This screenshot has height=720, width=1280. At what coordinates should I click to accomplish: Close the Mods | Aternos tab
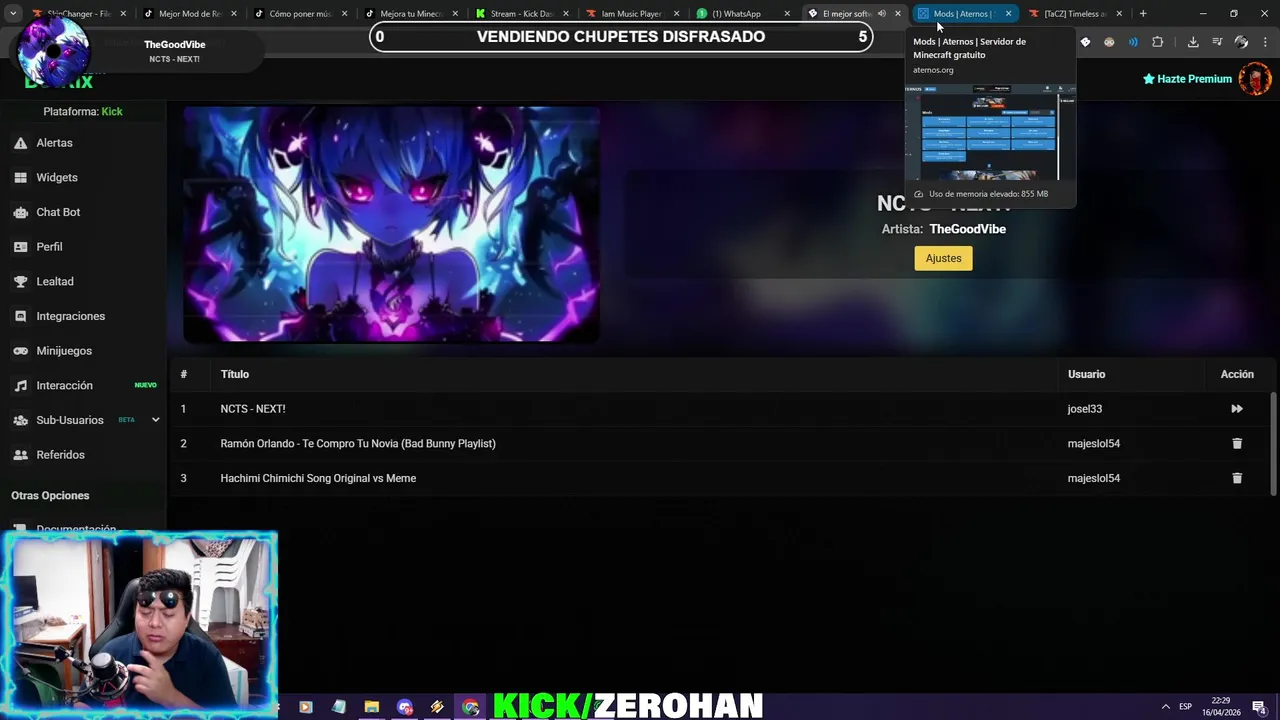click(x=1008, y=14)
